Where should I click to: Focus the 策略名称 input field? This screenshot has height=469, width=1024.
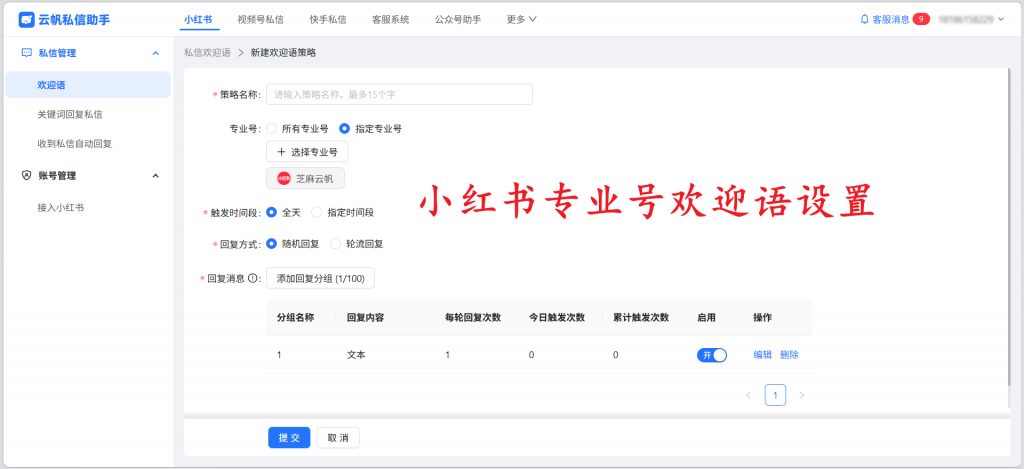pos(399,94)
